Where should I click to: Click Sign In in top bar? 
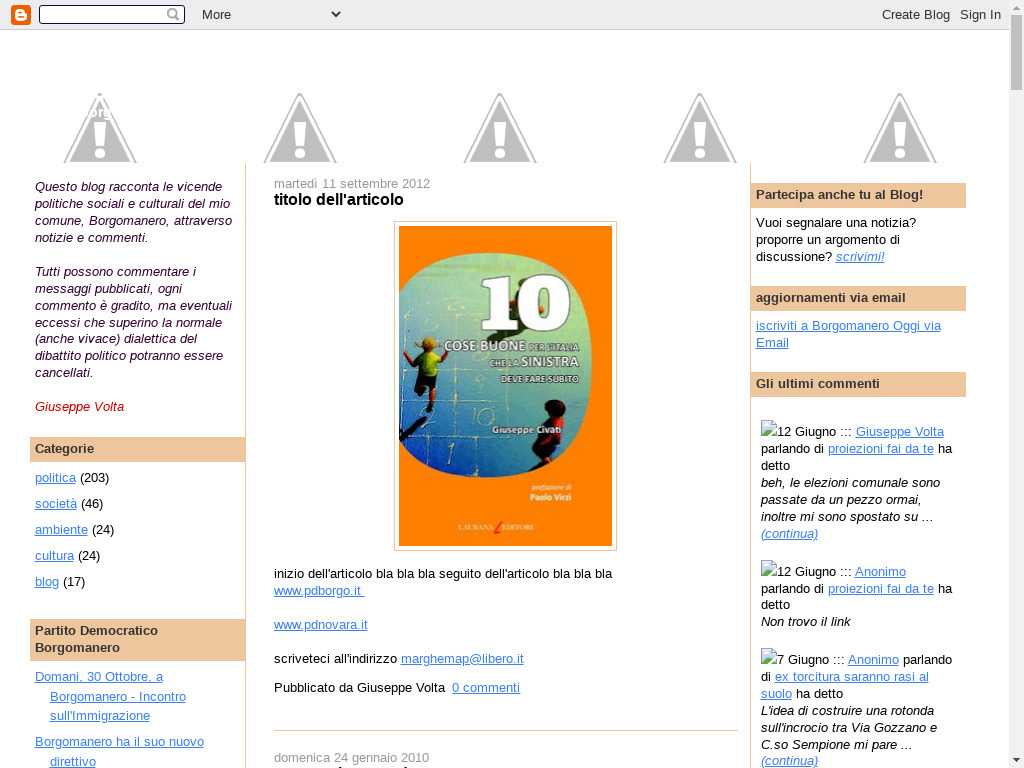980,14
